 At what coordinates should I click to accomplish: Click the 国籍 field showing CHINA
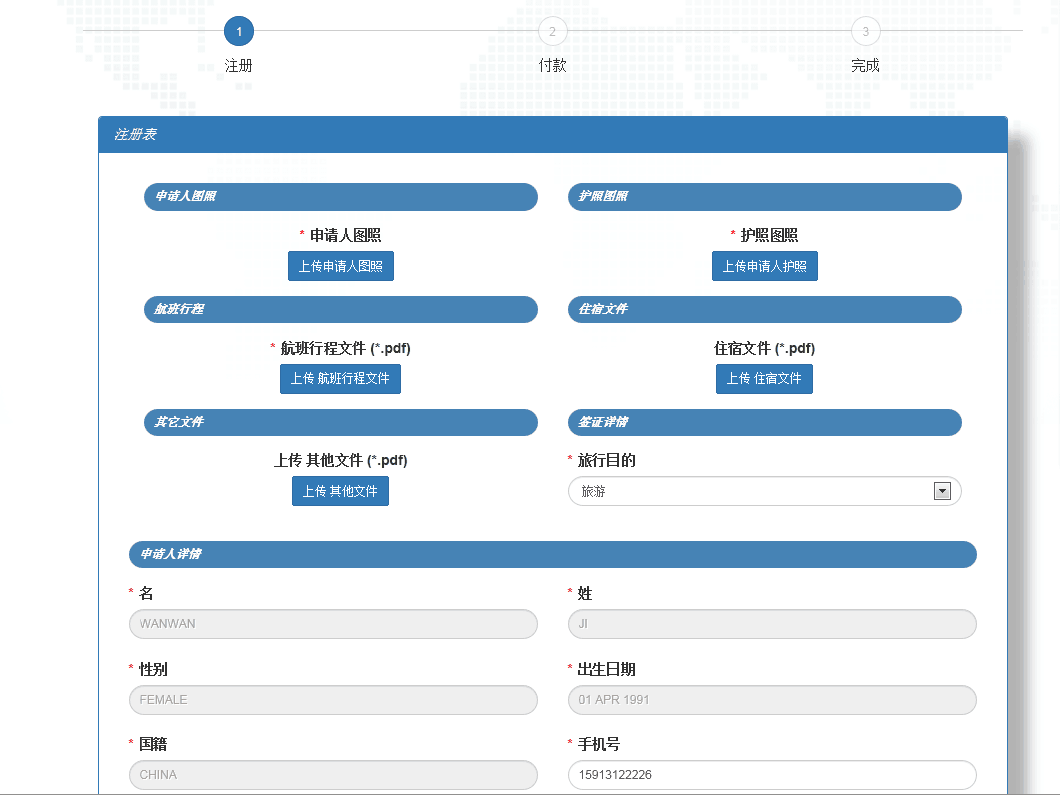coord(333,775)
